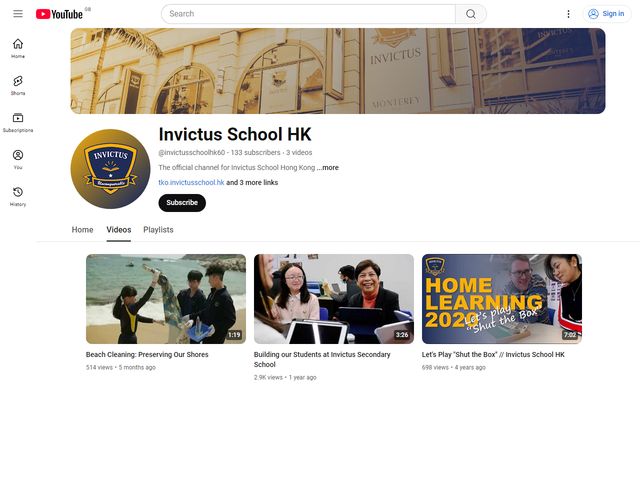This screenshot has height=480, width=640.
Task: Go to Home in sidebar
Action: pos(18,48)
